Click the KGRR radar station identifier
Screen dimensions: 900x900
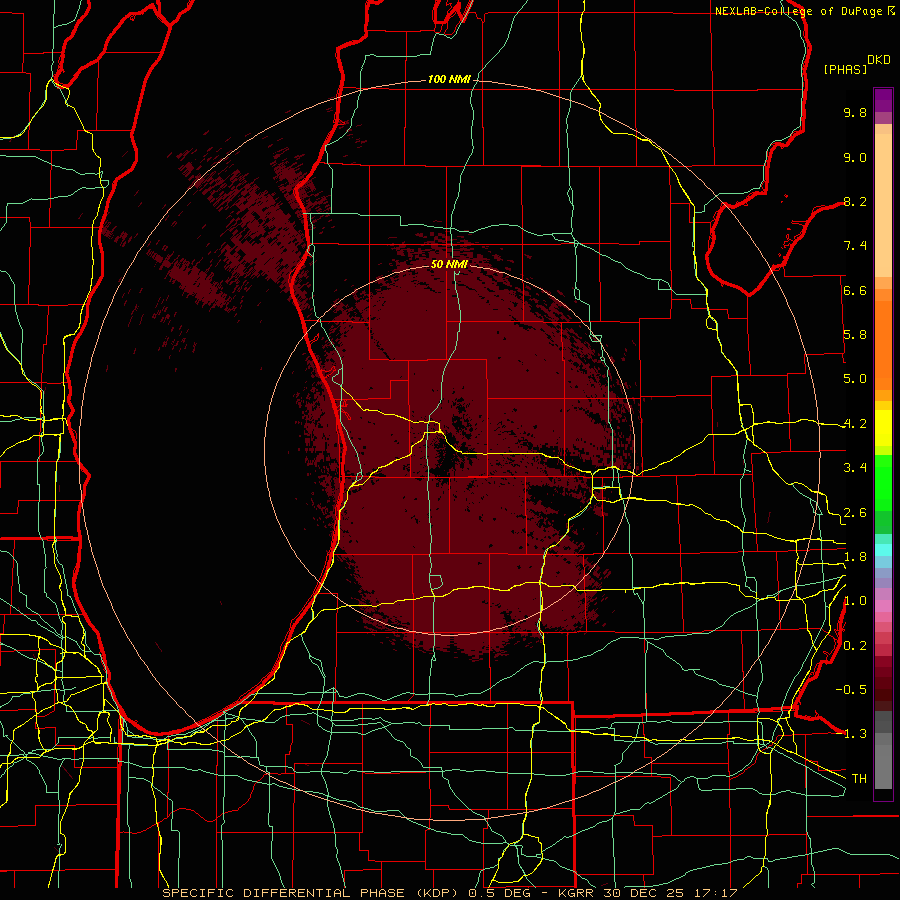[x=578, y=893]
